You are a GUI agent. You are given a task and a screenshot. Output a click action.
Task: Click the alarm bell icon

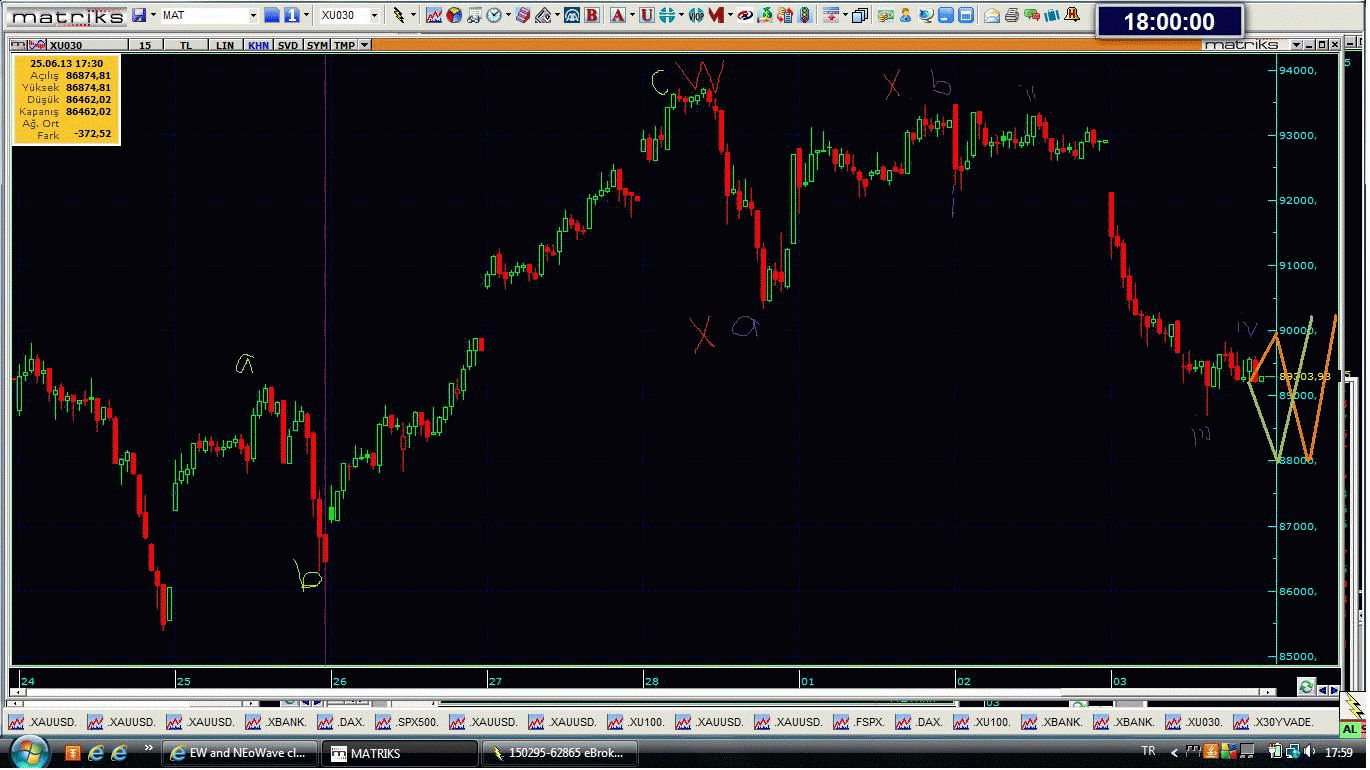pyautogui.click(x=1071, y=15)
